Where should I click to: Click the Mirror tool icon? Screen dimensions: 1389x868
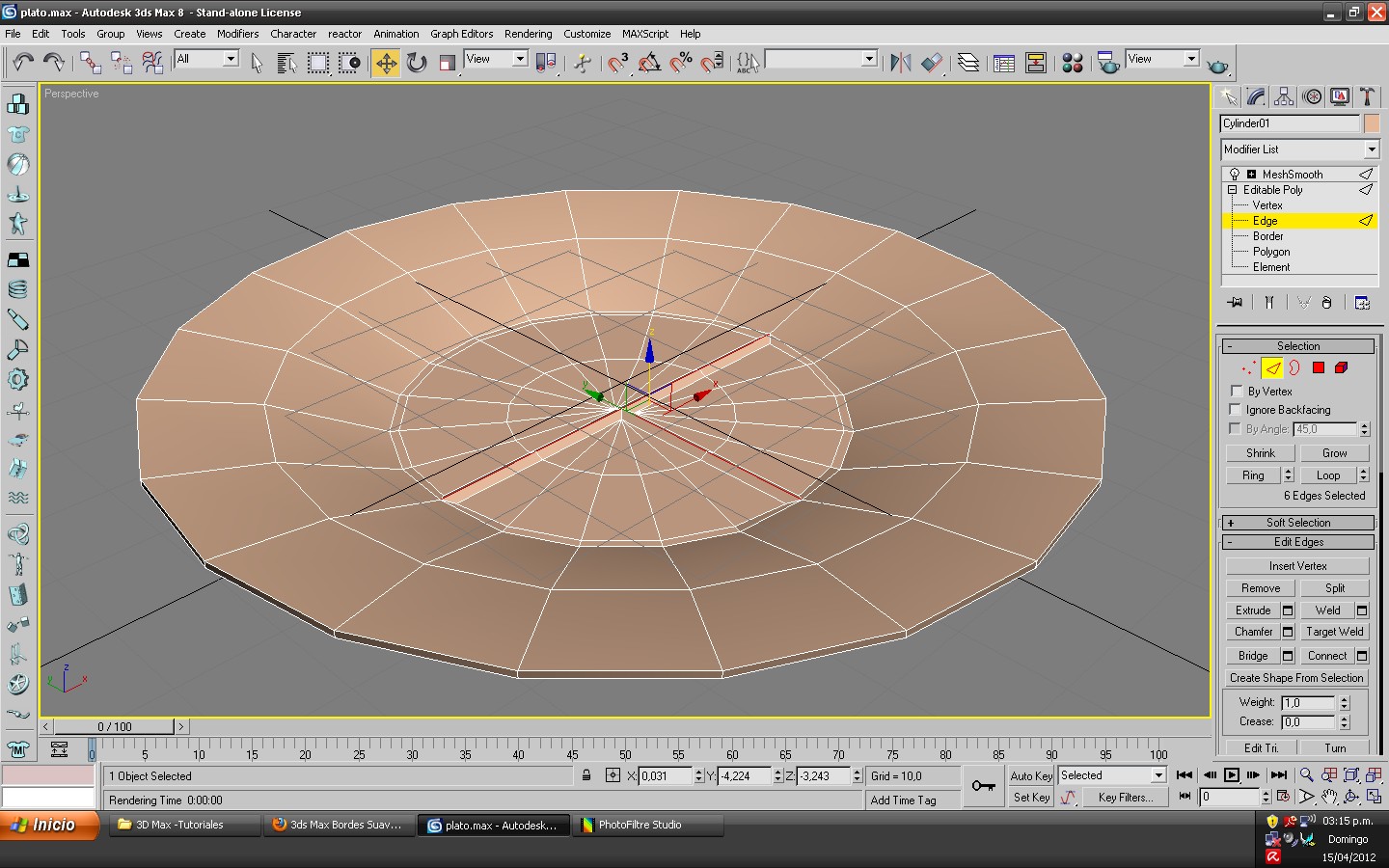[900, 64]
